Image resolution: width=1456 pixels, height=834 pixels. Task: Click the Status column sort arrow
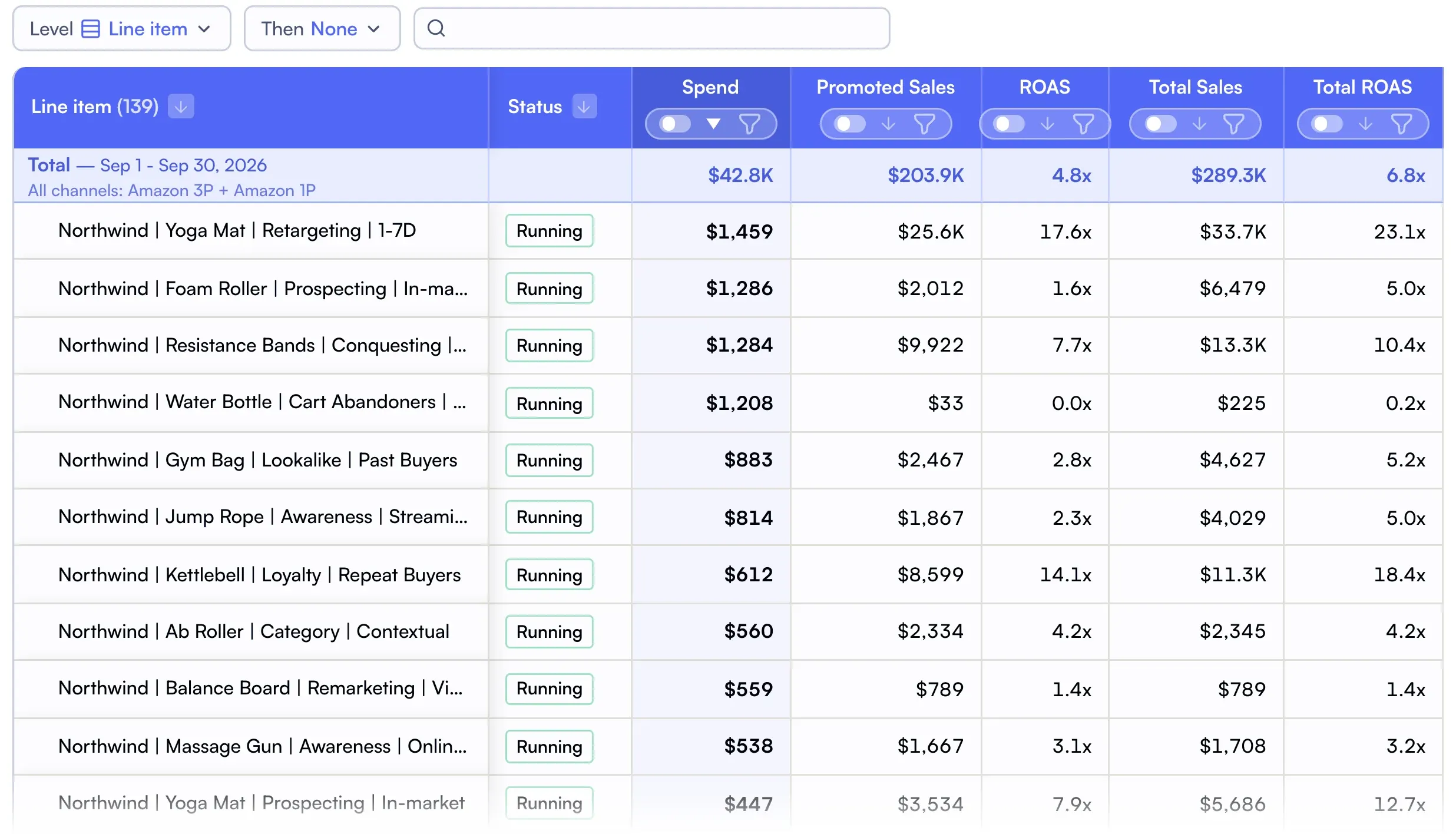[584, 107]
